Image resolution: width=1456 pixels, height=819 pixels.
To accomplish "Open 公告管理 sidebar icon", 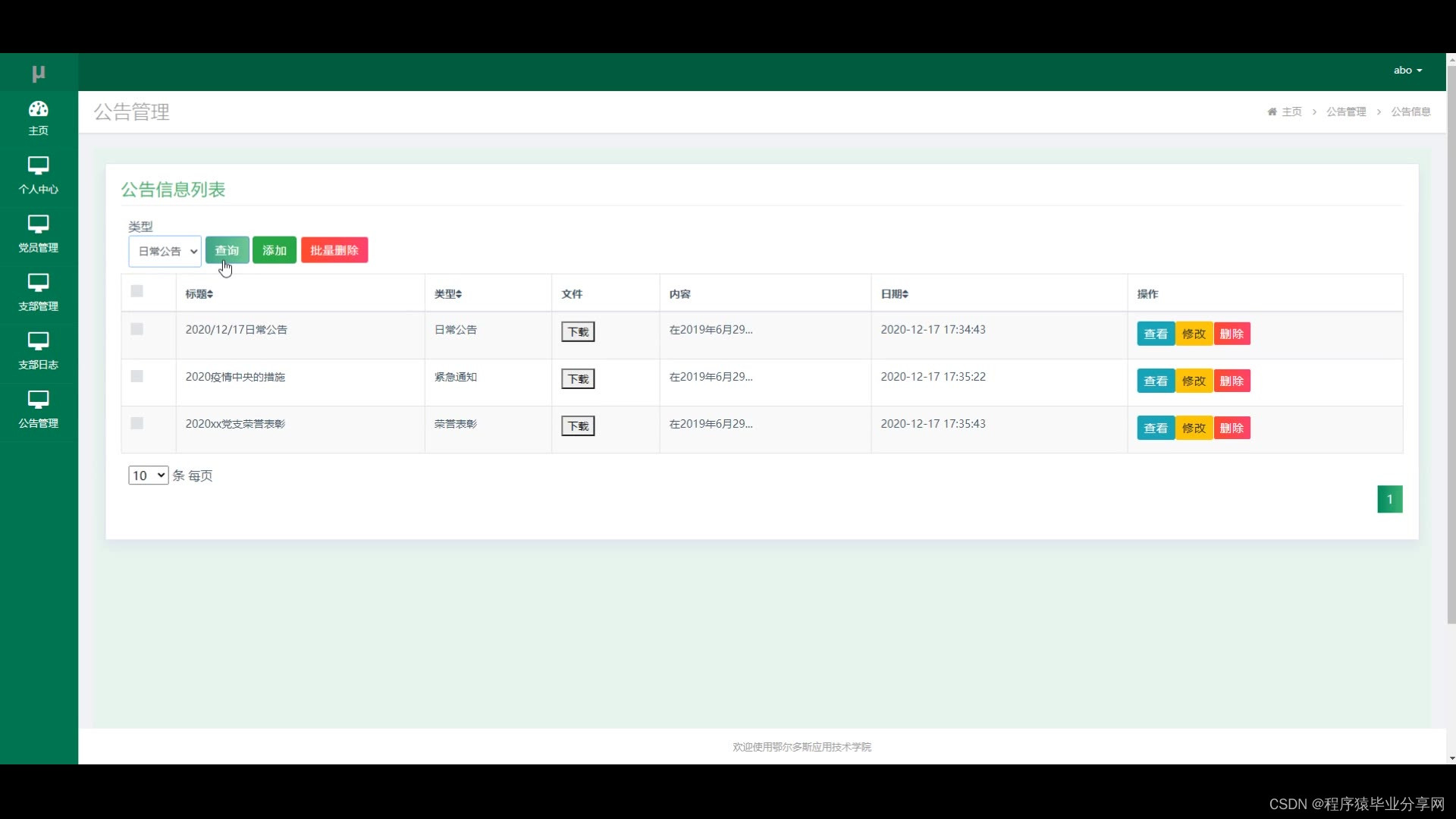I will [38, 399].
